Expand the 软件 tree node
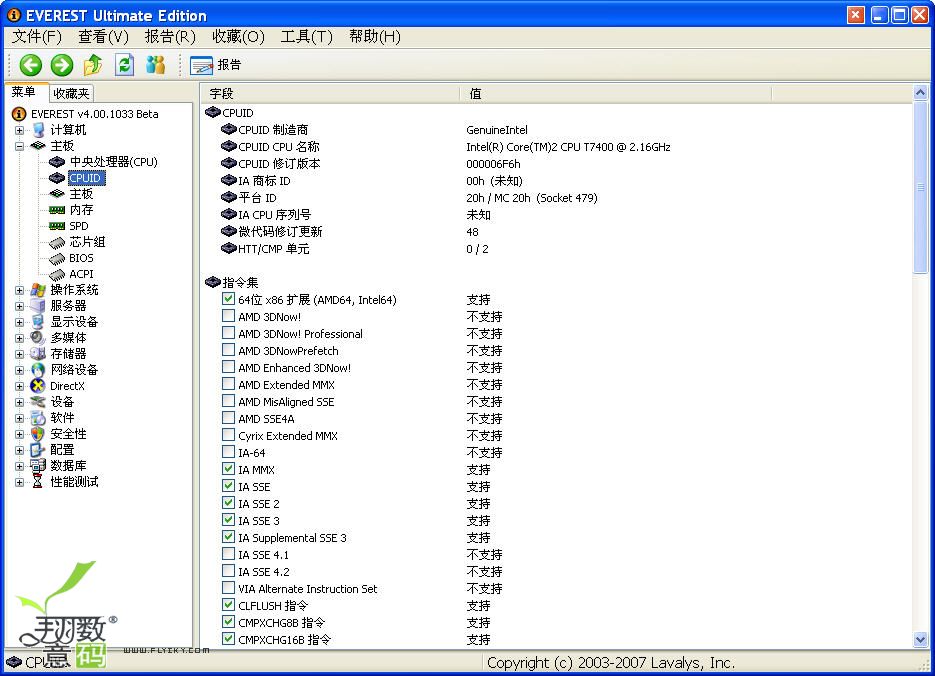The width and height of the screenshot is (935, 676). 20,418
